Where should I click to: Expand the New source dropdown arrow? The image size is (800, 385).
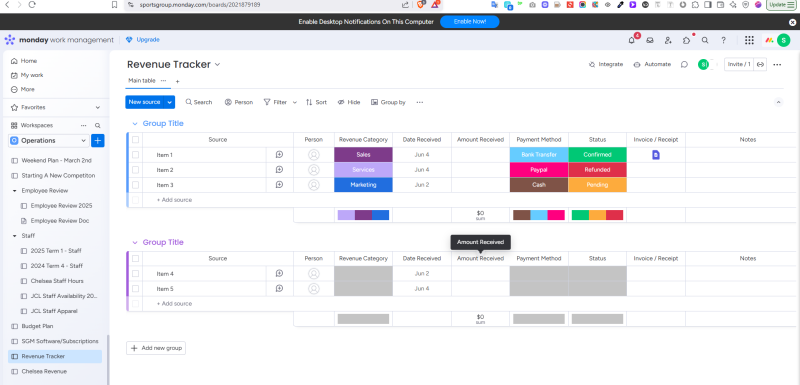[170, 102]
